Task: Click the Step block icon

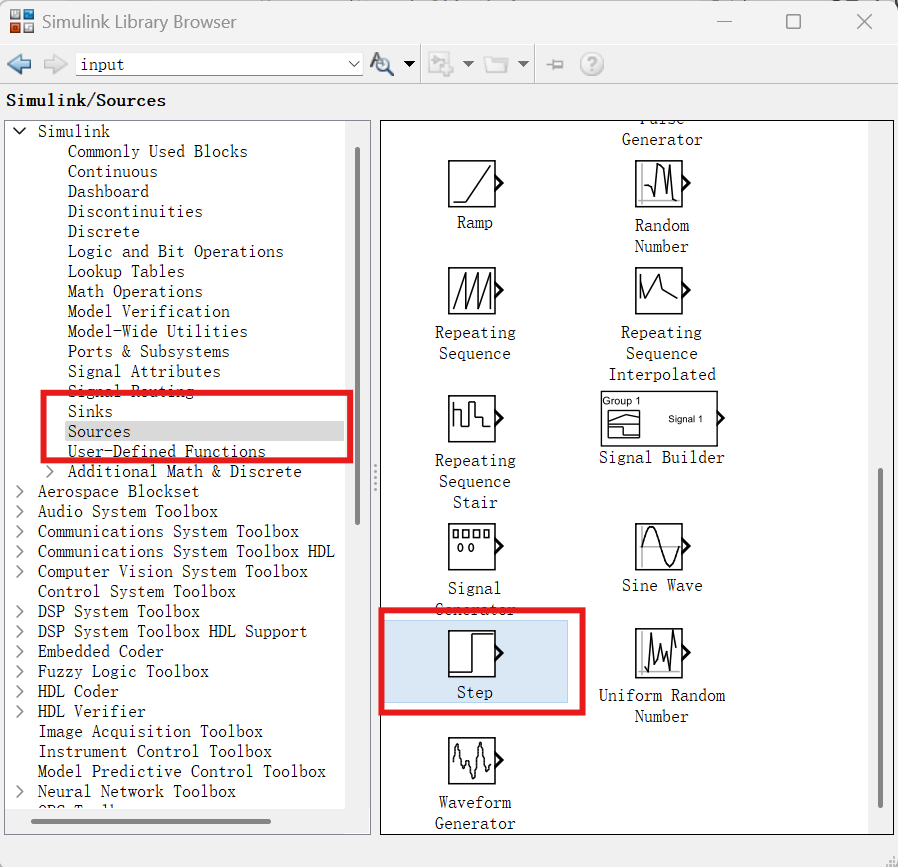Action: point(473,650)
